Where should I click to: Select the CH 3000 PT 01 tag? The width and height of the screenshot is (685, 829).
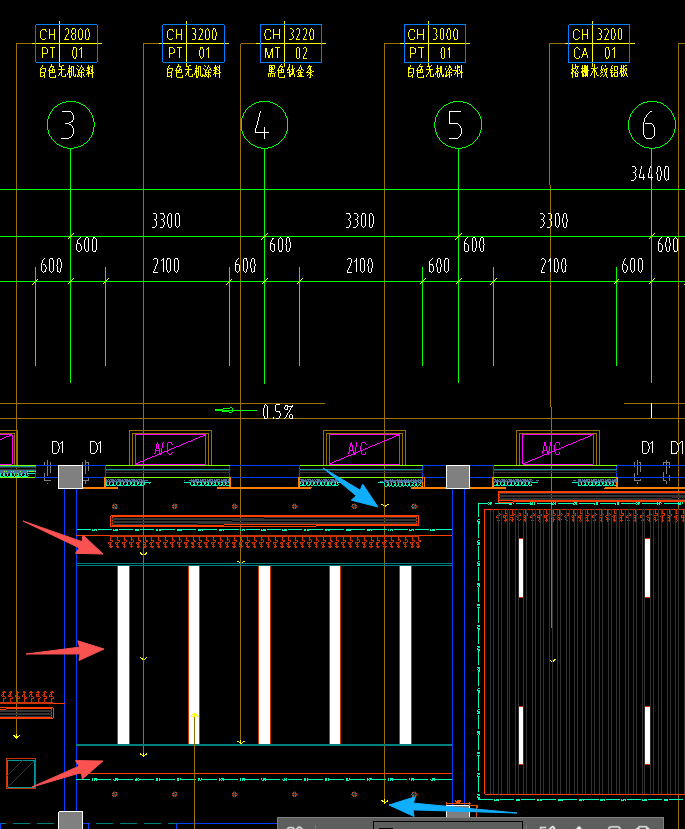pyautogui.click(x=435, y=43)
